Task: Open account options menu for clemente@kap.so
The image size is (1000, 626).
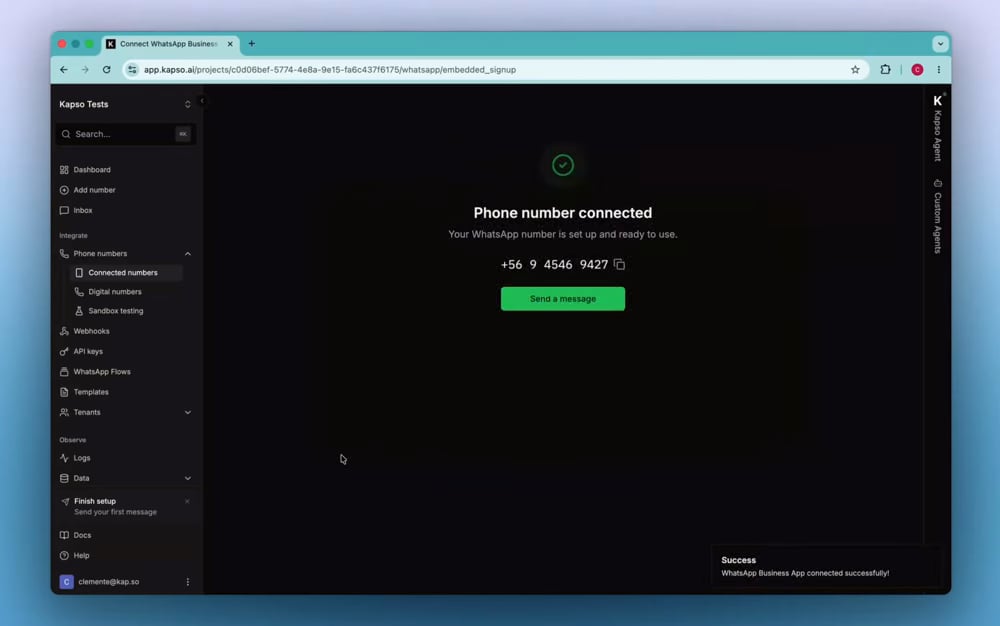Action: click(x=188, y=582)
